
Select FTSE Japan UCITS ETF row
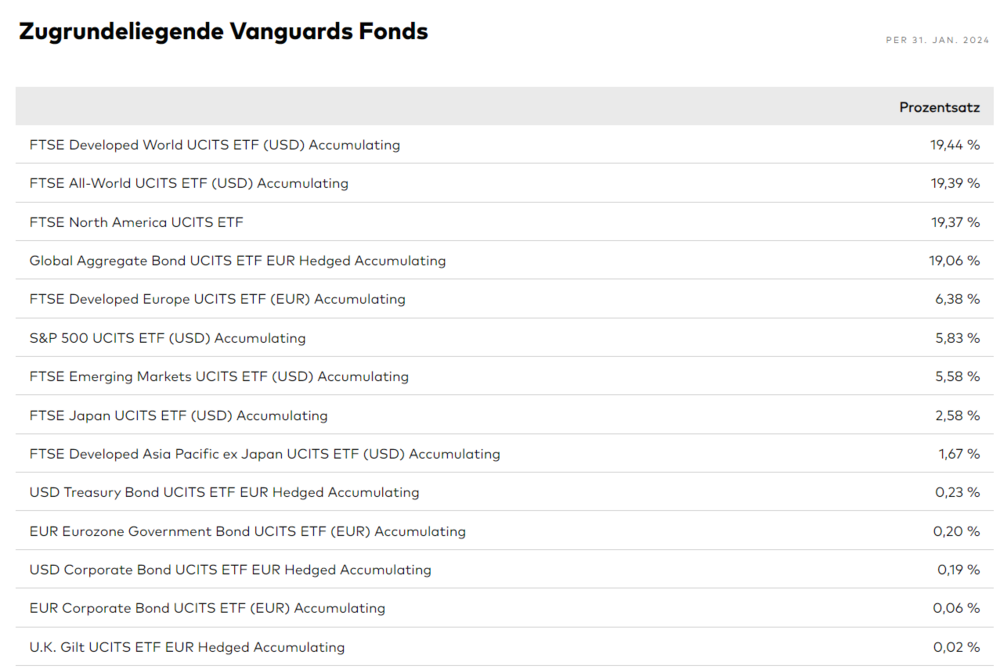click(178, 415)
